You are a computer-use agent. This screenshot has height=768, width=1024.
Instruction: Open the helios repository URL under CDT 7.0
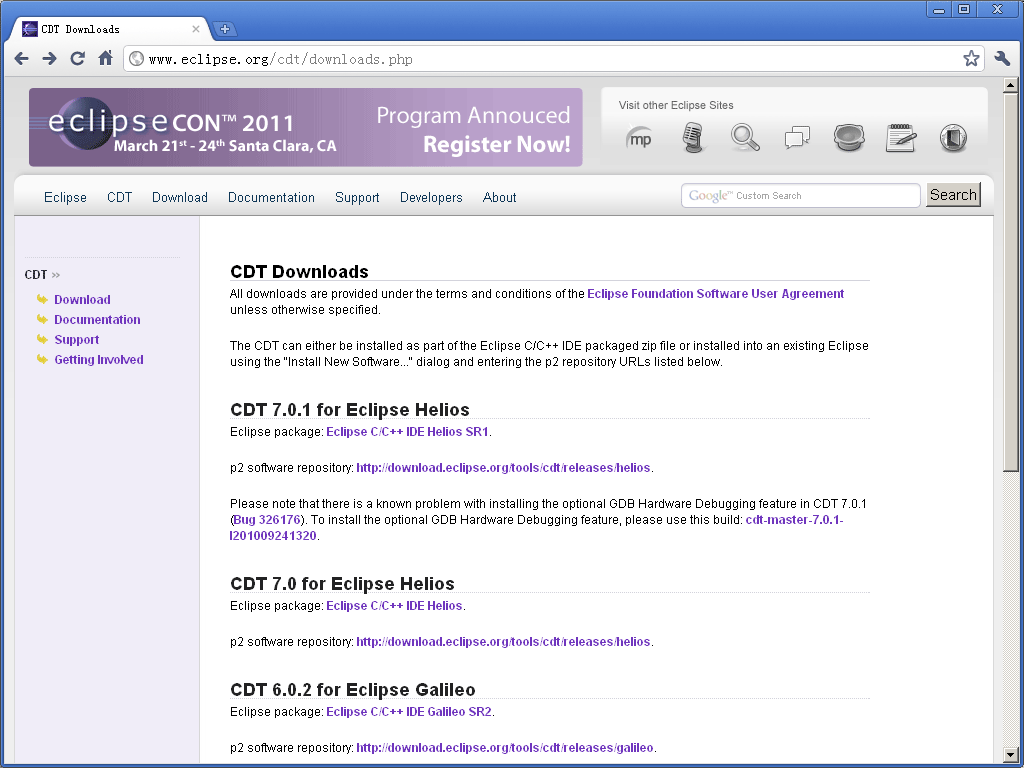coord(504,641)
